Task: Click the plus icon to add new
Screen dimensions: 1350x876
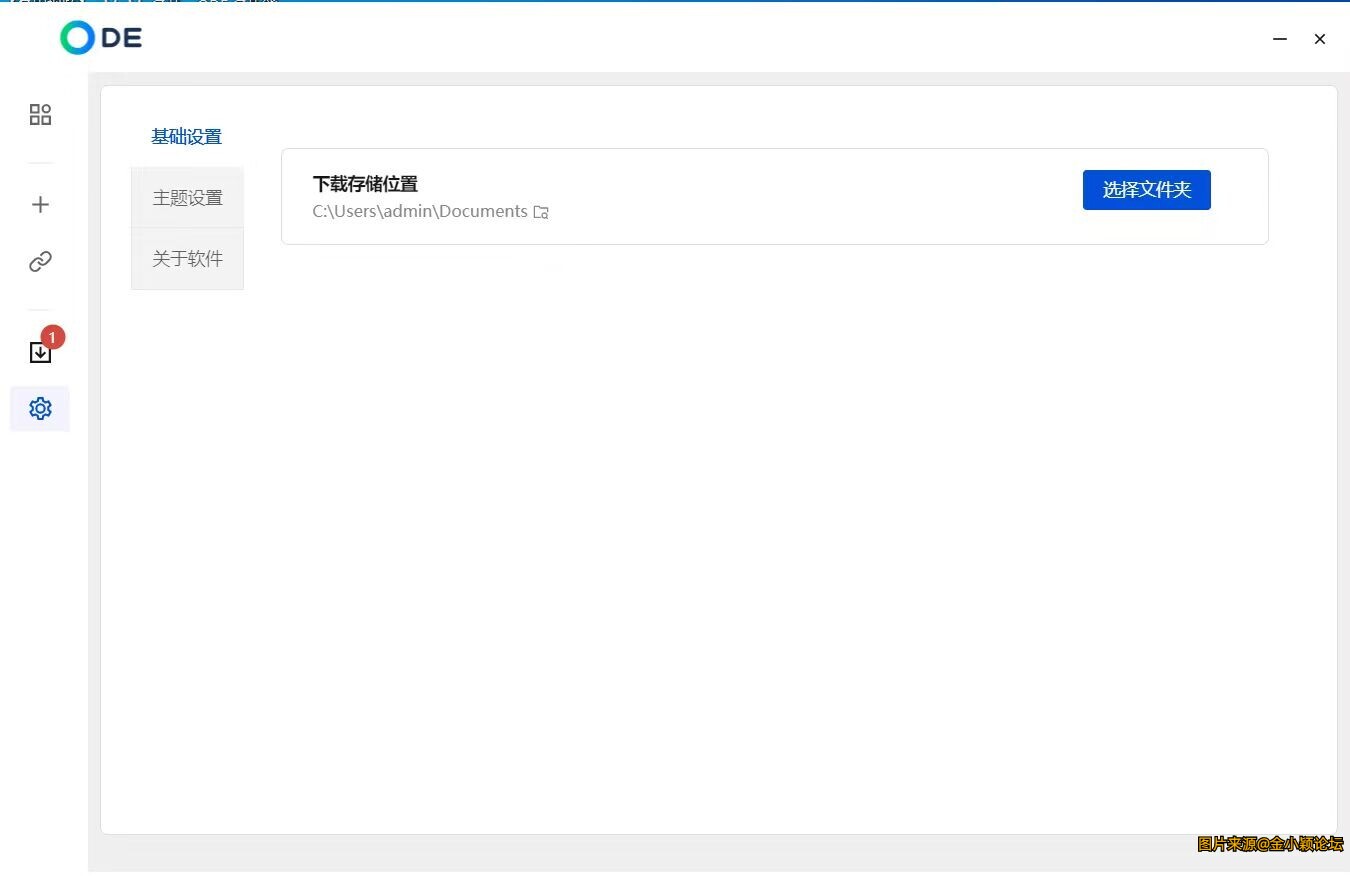Action: 40,204
